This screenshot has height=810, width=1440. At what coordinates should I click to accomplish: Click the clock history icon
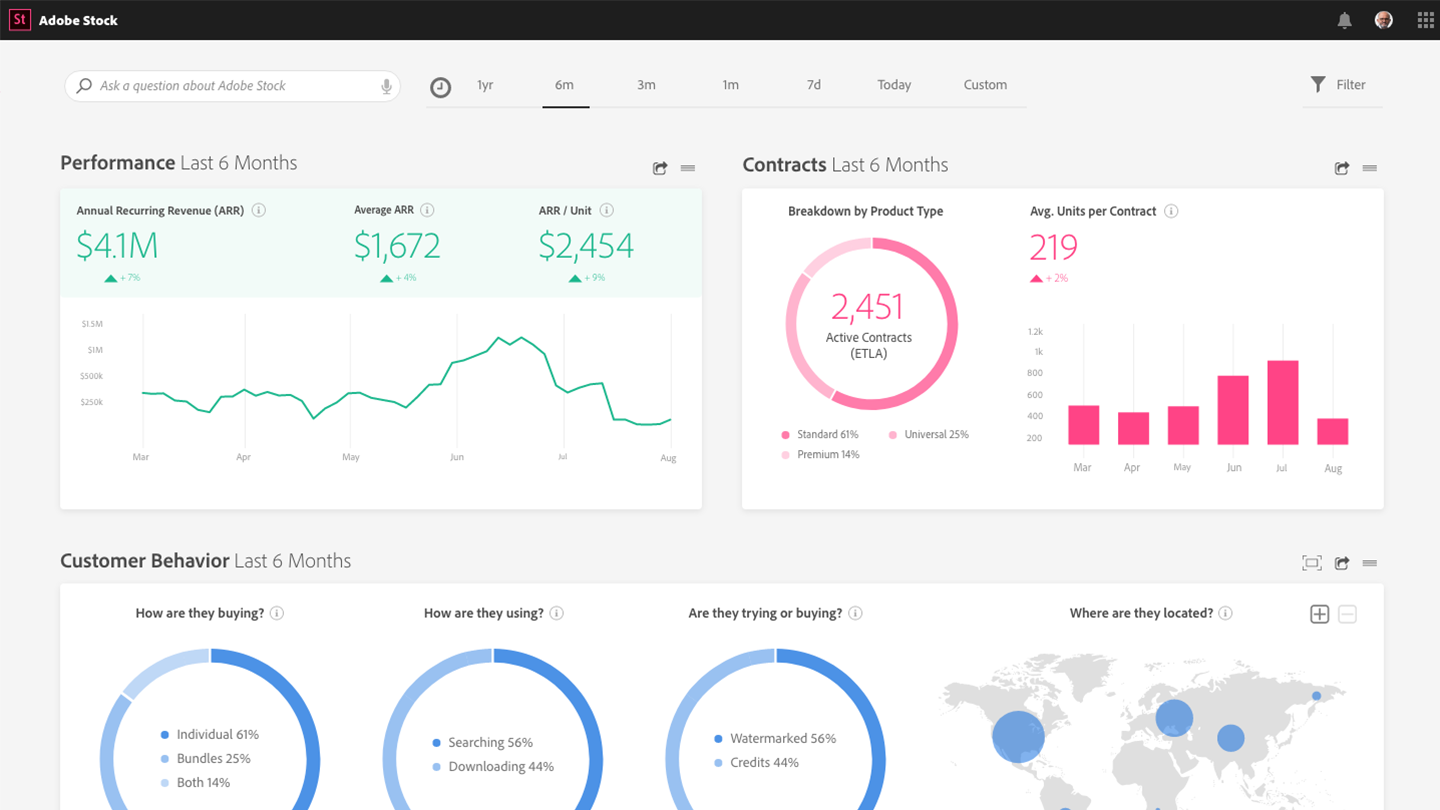pyautogui.click(x=440, y=87)
